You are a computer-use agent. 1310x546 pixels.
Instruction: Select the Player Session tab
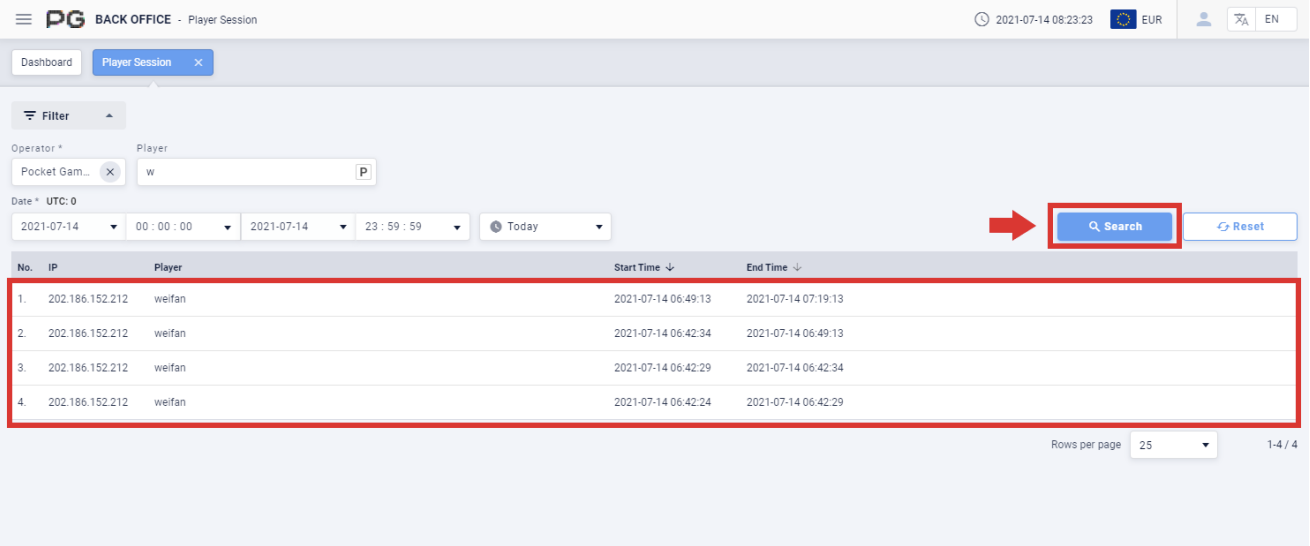pos(137,62)
